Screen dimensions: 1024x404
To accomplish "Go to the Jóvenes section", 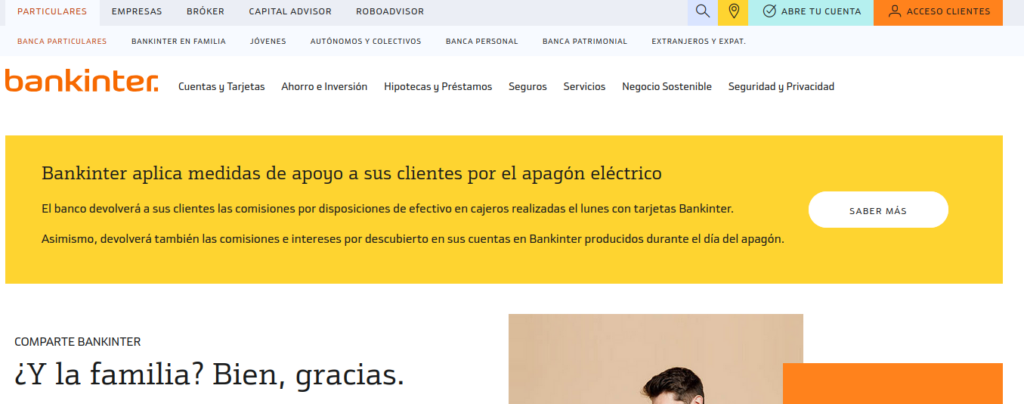I will [x=268, y=41].
